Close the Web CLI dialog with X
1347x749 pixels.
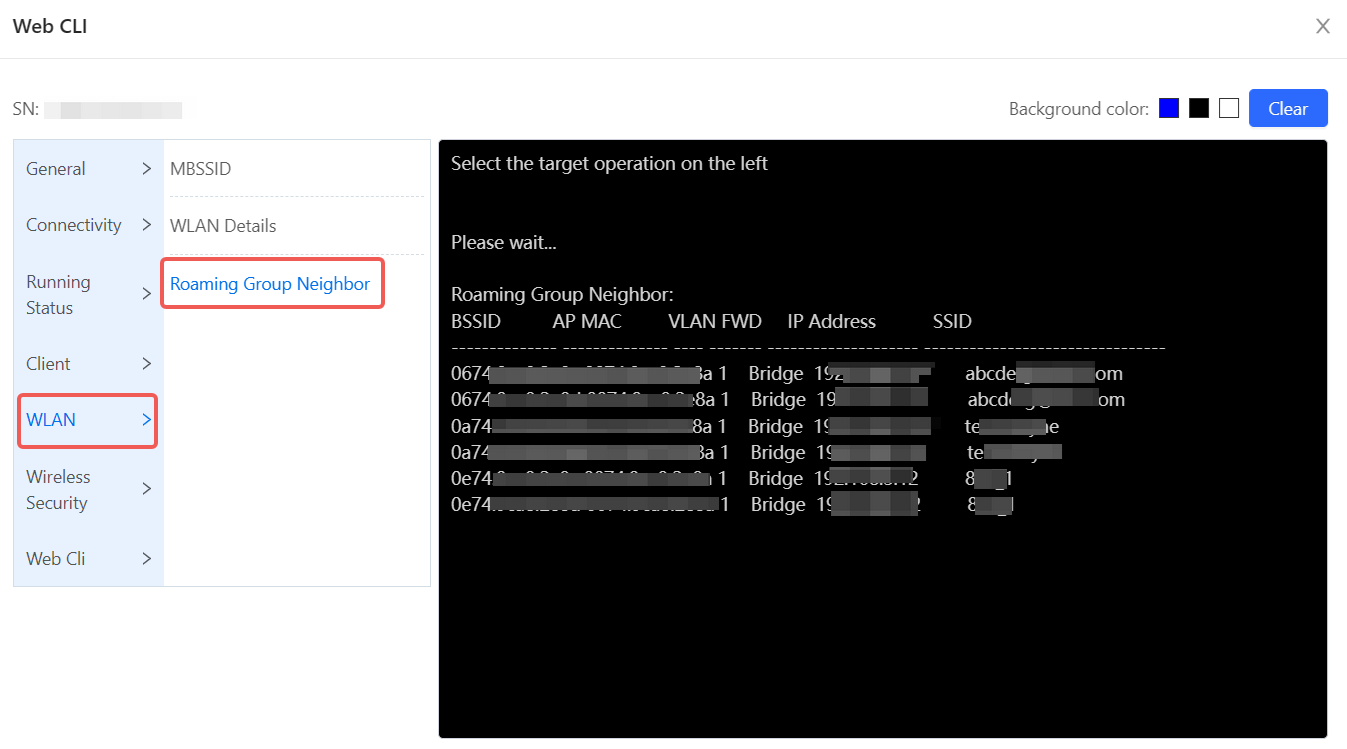(x=1322, y=27)
